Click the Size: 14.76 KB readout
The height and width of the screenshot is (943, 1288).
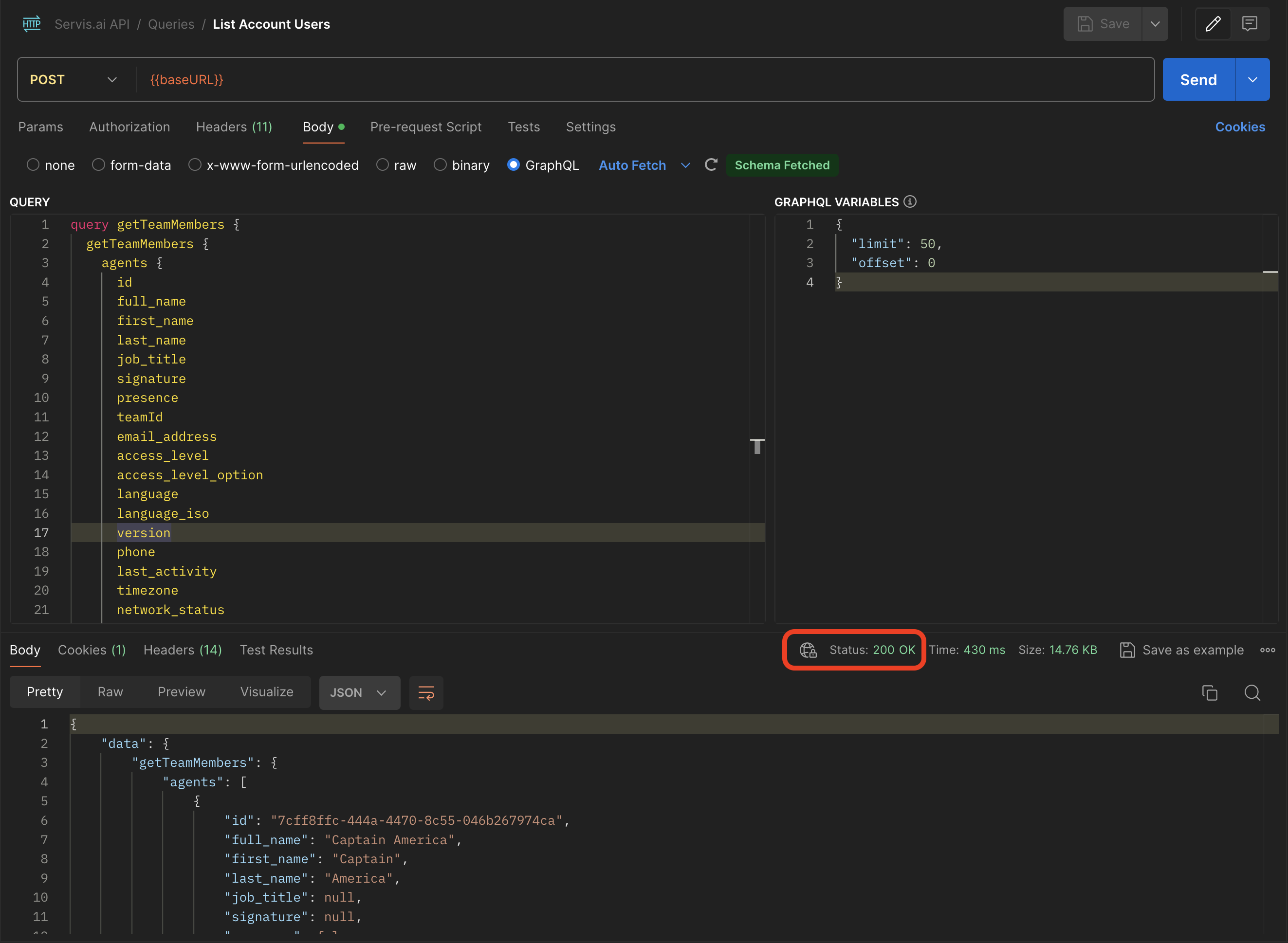pos(1057,650)
